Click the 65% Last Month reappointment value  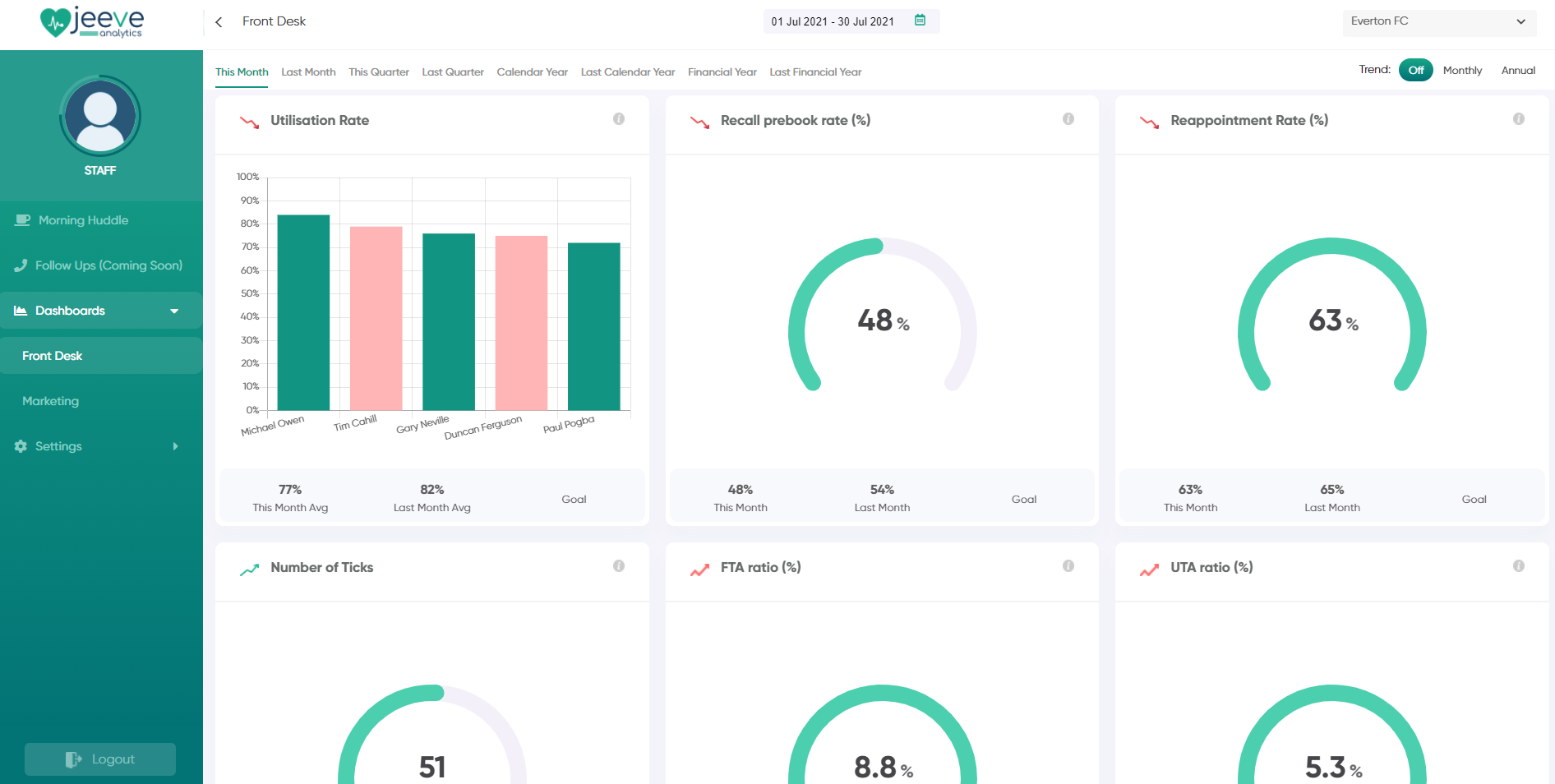pyautogui.click(x=1332, y=490)
